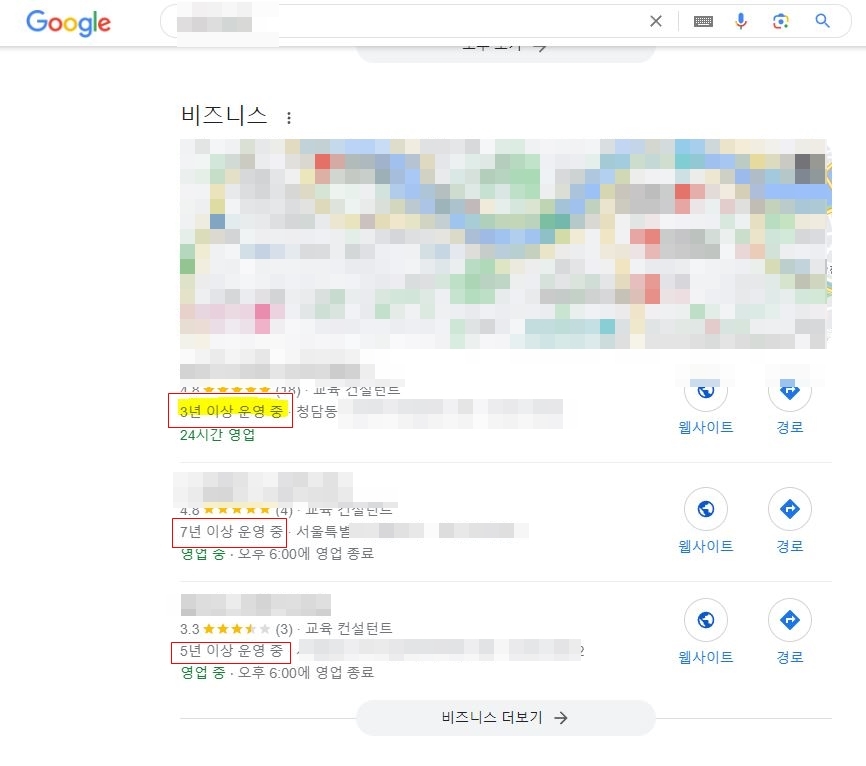The image size is (866, 766).
Task: Open 웹사이트 globe icon for second business
Action: point(706,509)
